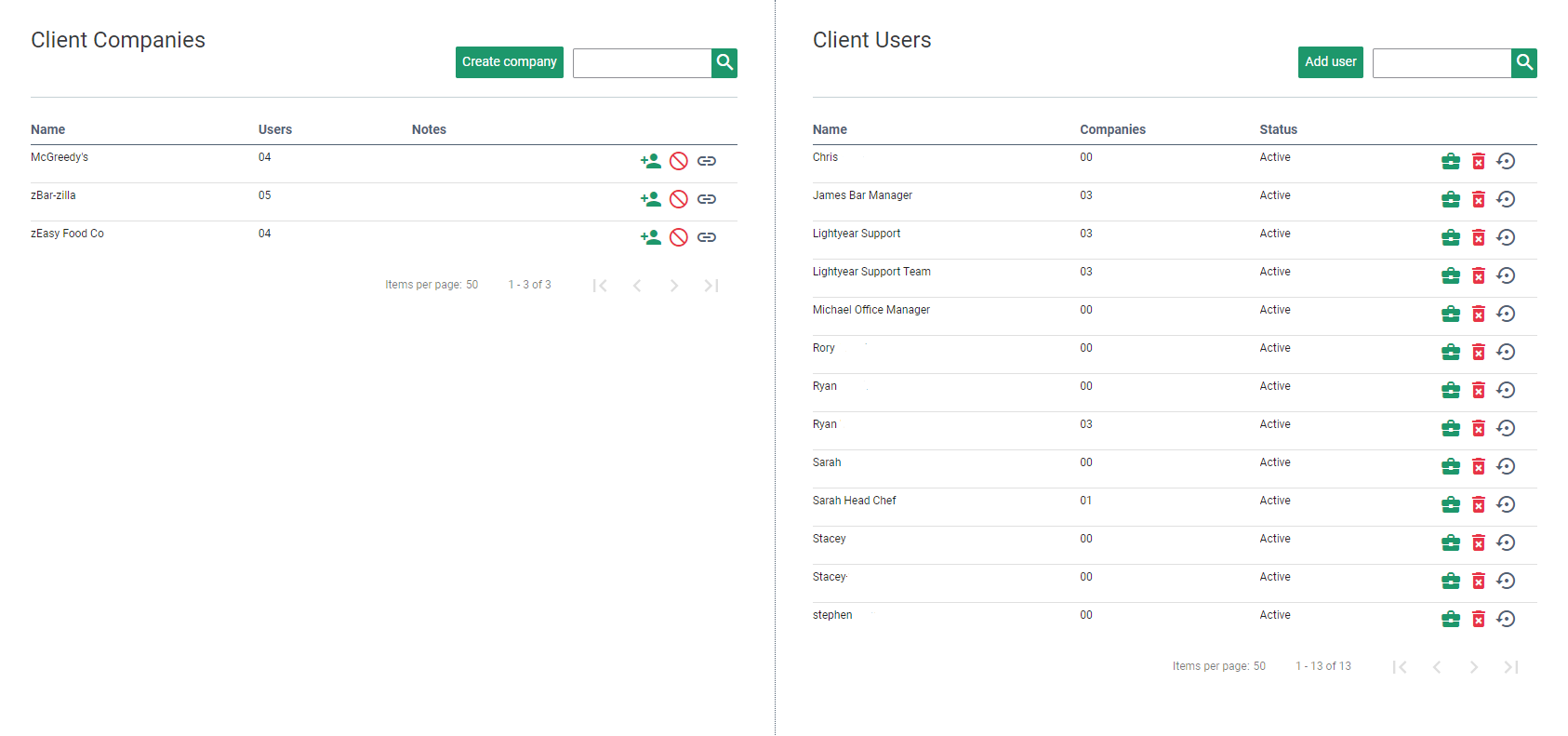
Task: Focus the client companies search field
Action: coord(643,63)
